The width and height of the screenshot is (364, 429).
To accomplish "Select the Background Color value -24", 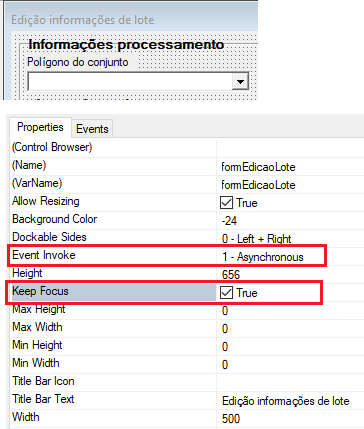I will (x=229, y=221).
